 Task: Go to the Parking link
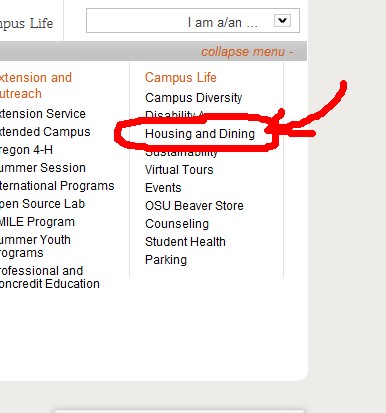pyautogui.click(x=166, y=260)
